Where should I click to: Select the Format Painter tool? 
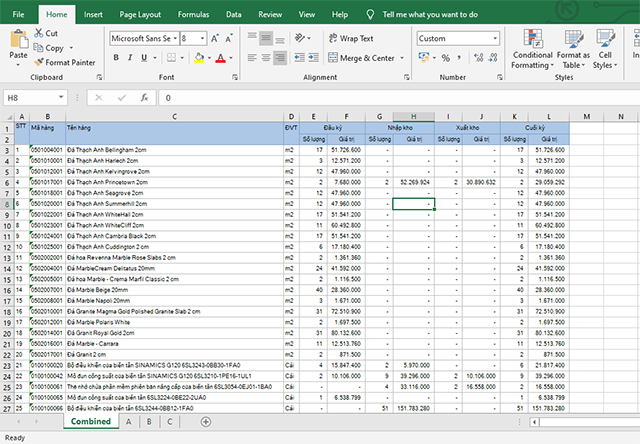pos(64,62)
